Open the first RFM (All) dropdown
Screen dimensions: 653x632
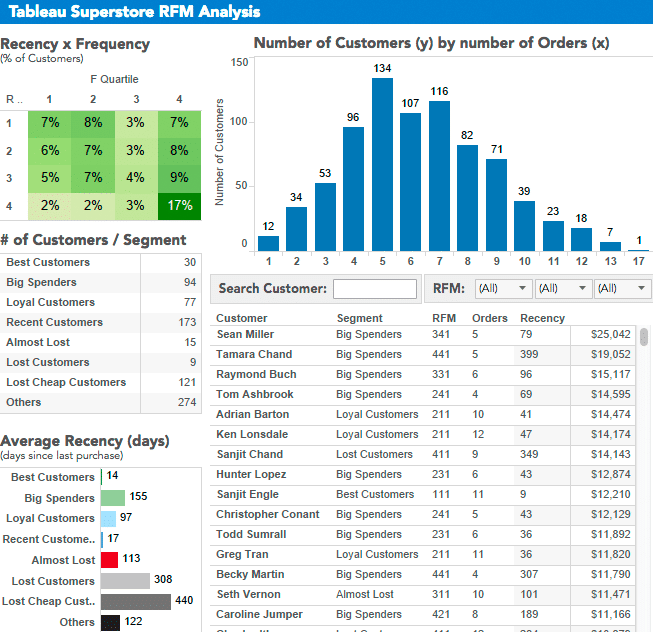503,288
